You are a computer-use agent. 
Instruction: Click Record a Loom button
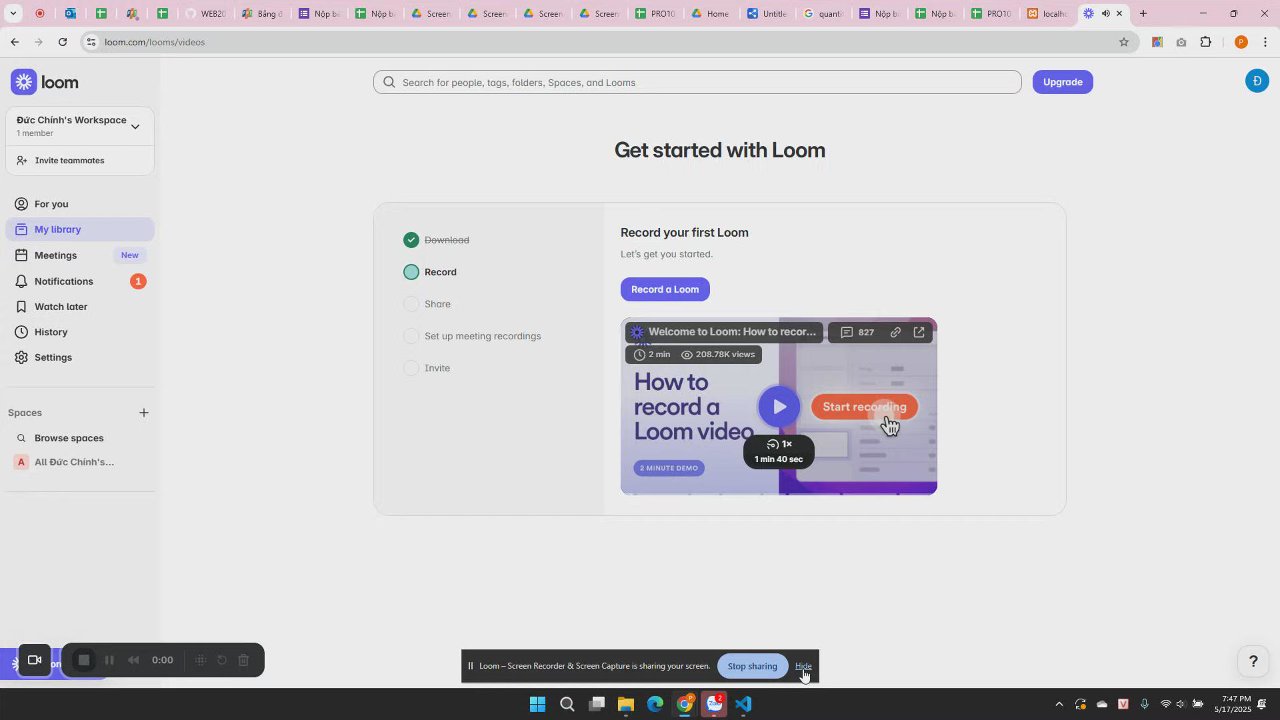(665, 289)
